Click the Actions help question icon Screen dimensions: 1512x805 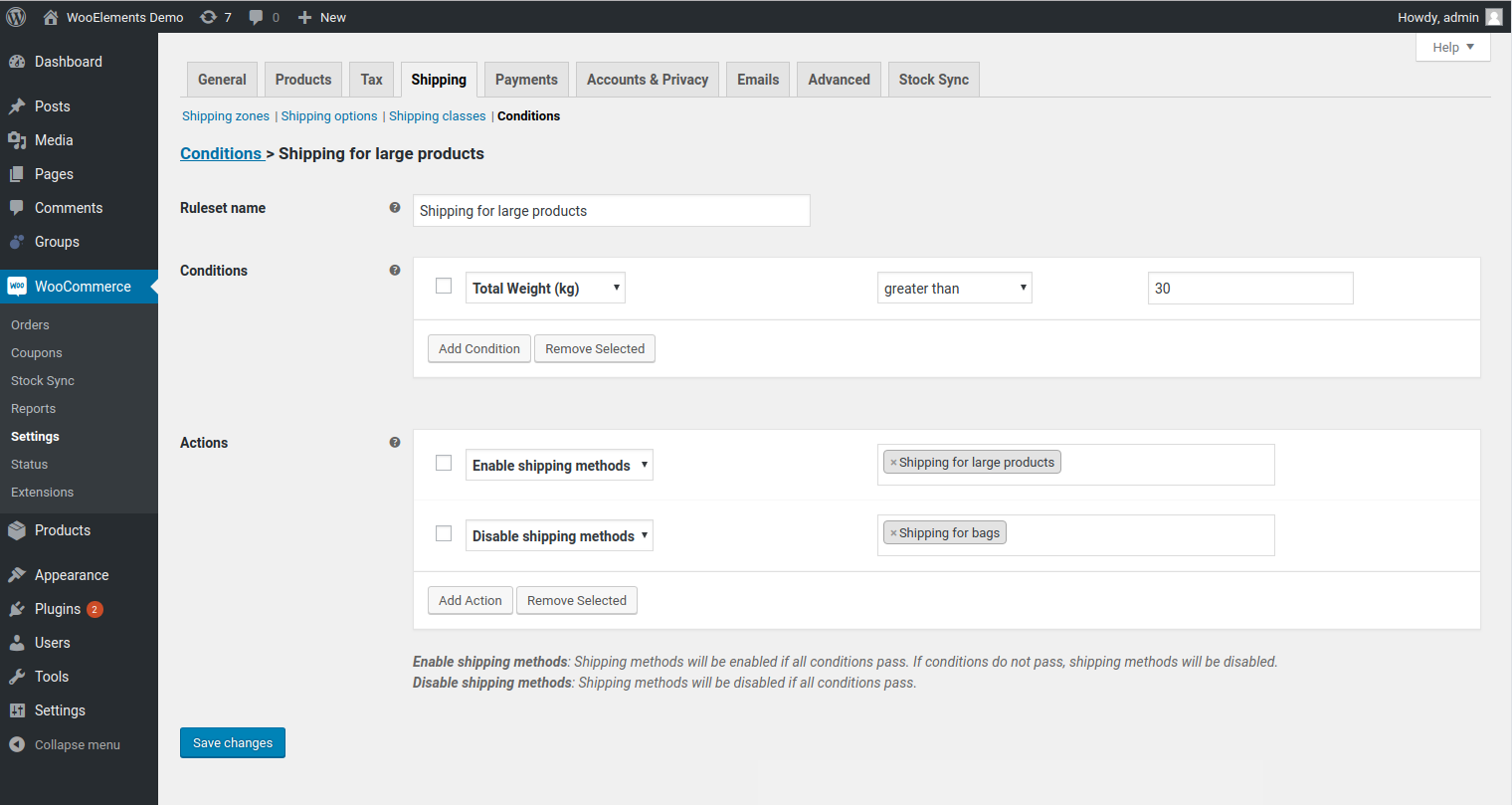[395, 442]
